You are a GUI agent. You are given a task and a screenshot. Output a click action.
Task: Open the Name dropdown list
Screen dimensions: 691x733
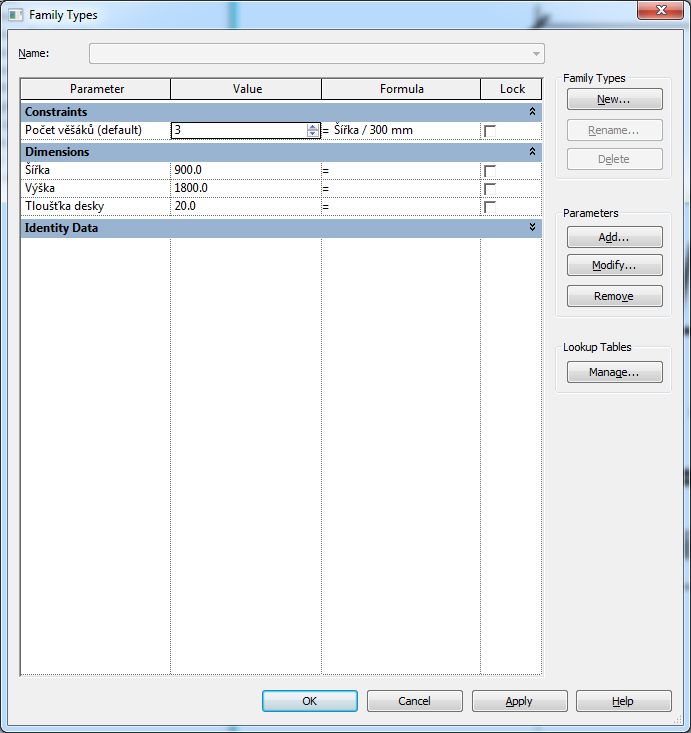(537, 53)
